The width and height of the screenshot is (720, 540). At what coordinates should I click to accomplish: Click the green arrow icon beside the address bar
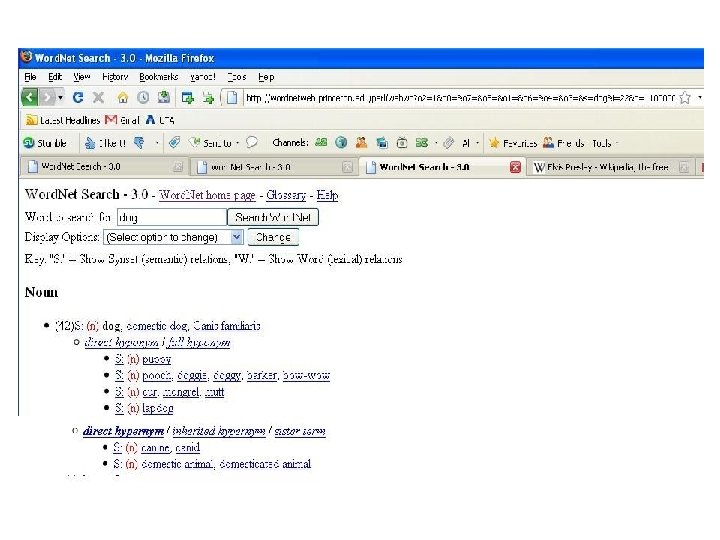pyautogui.click(x=208, y=98)
